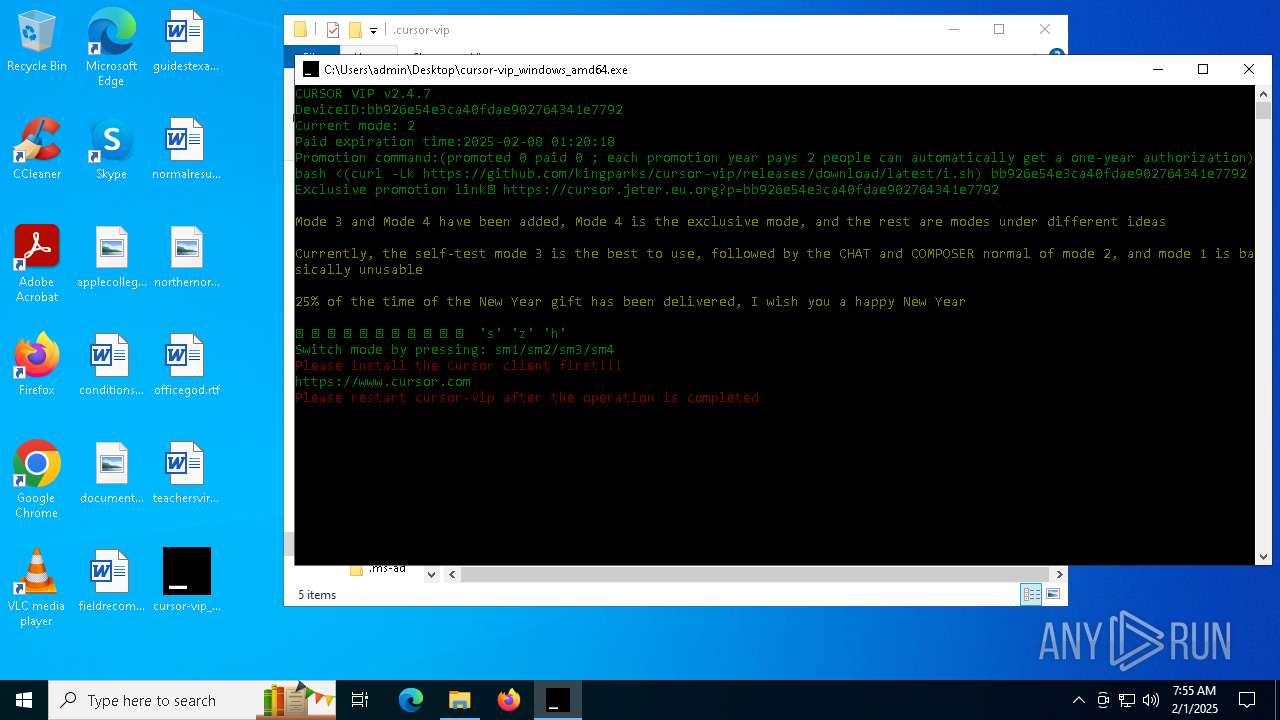Open the Microsoft Edge desktop shortcut

[x=111, y=47]
